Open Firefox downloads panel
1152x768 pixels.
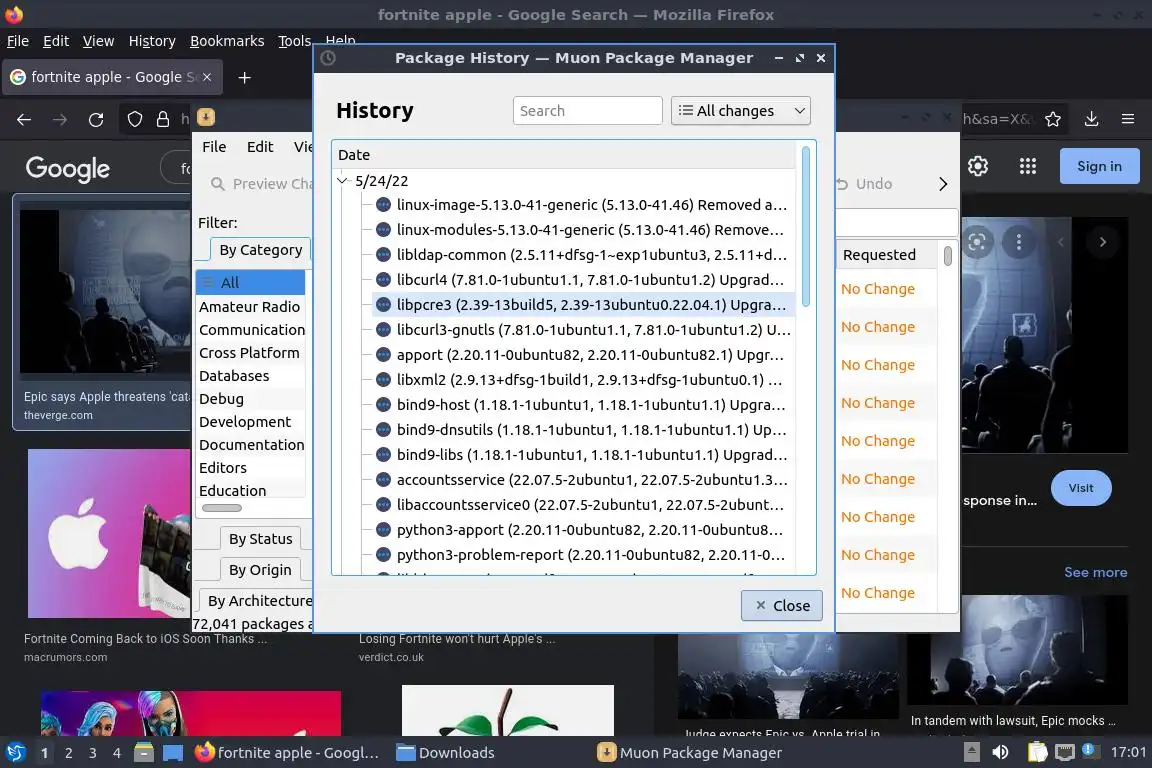point(1092,119)
